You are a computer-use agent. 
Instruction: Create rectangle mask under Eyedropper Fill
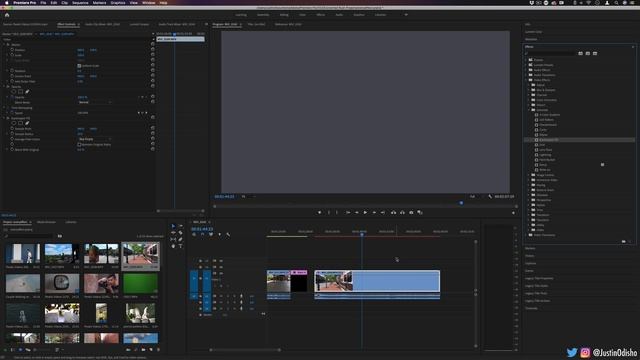click(20, 123)
